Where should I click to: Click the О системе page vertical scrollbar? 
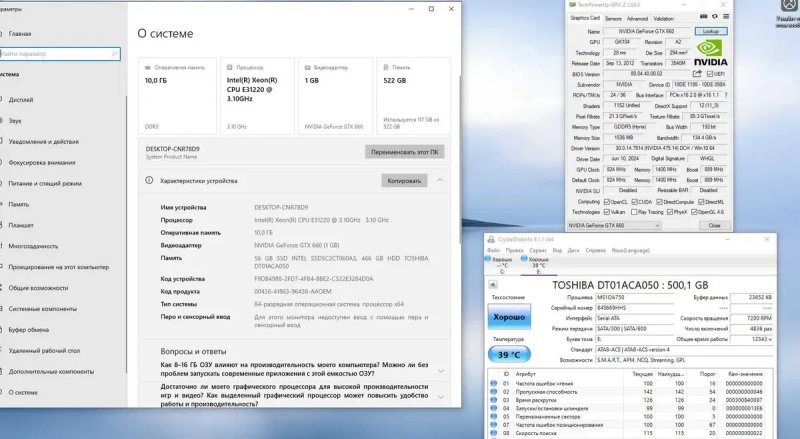point(461,158)
